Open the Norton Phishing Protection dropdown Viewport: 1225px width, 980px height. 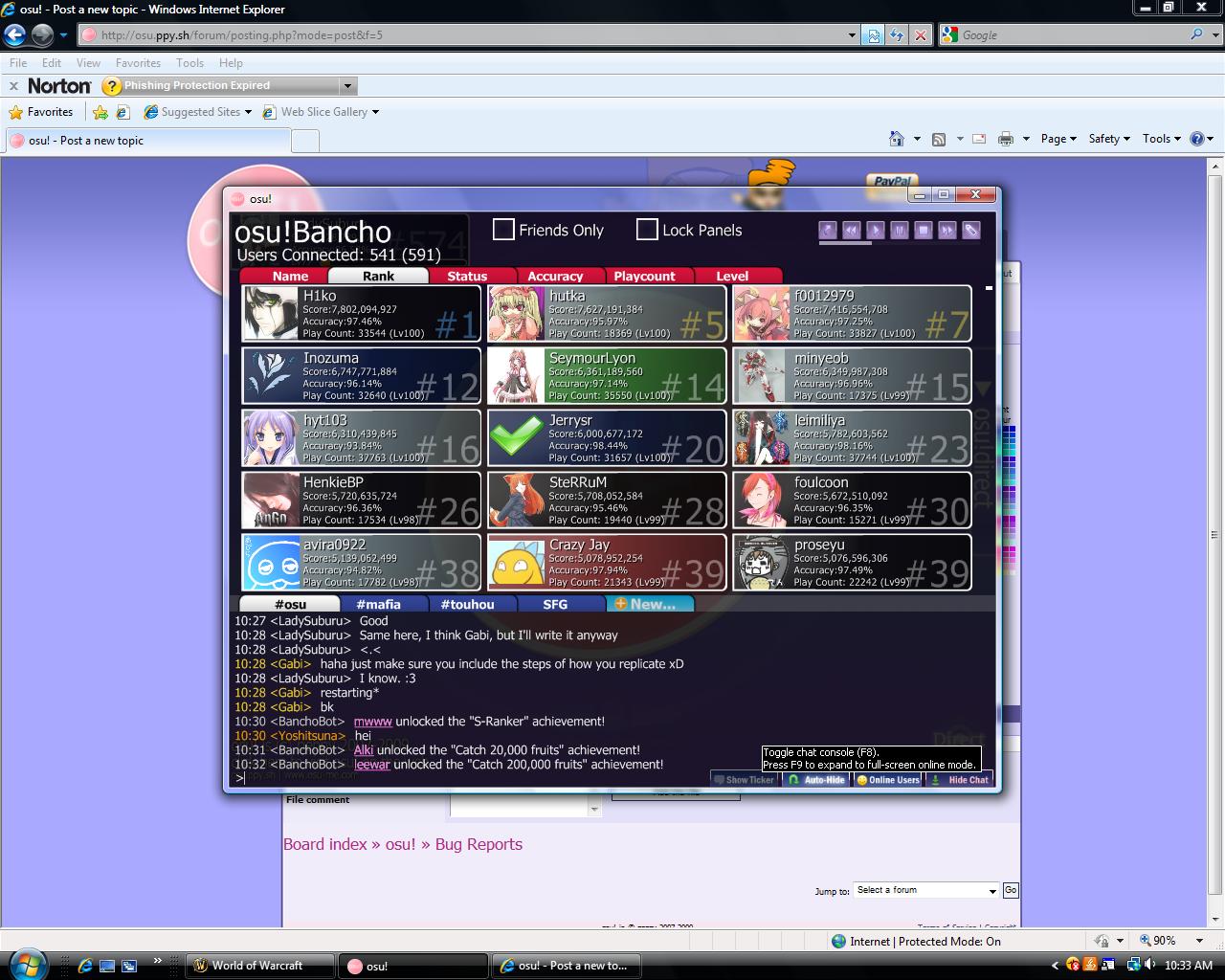click(x=348, y=86)
